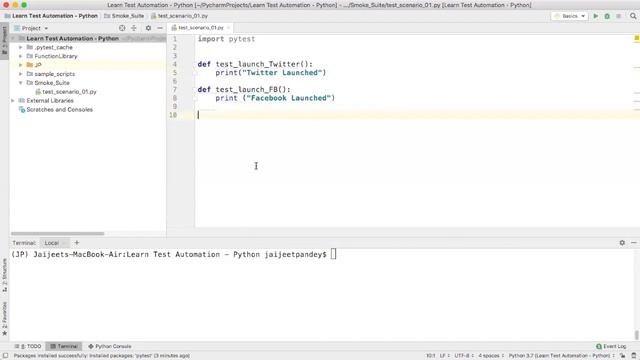This screenshot has height=360, width=640.
Task: Click the terminal vertical scrollbar thumb
Action: pos(636,335)
